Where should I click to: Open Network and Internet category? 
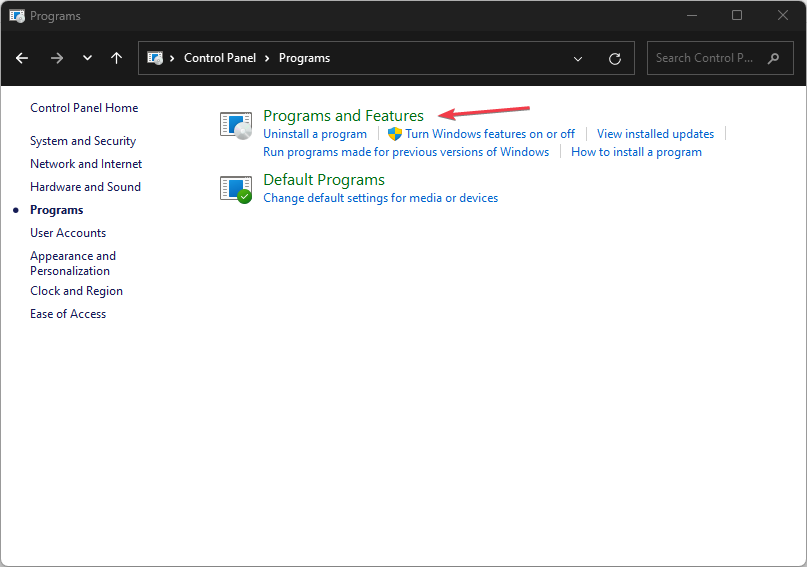coord(86,164)
